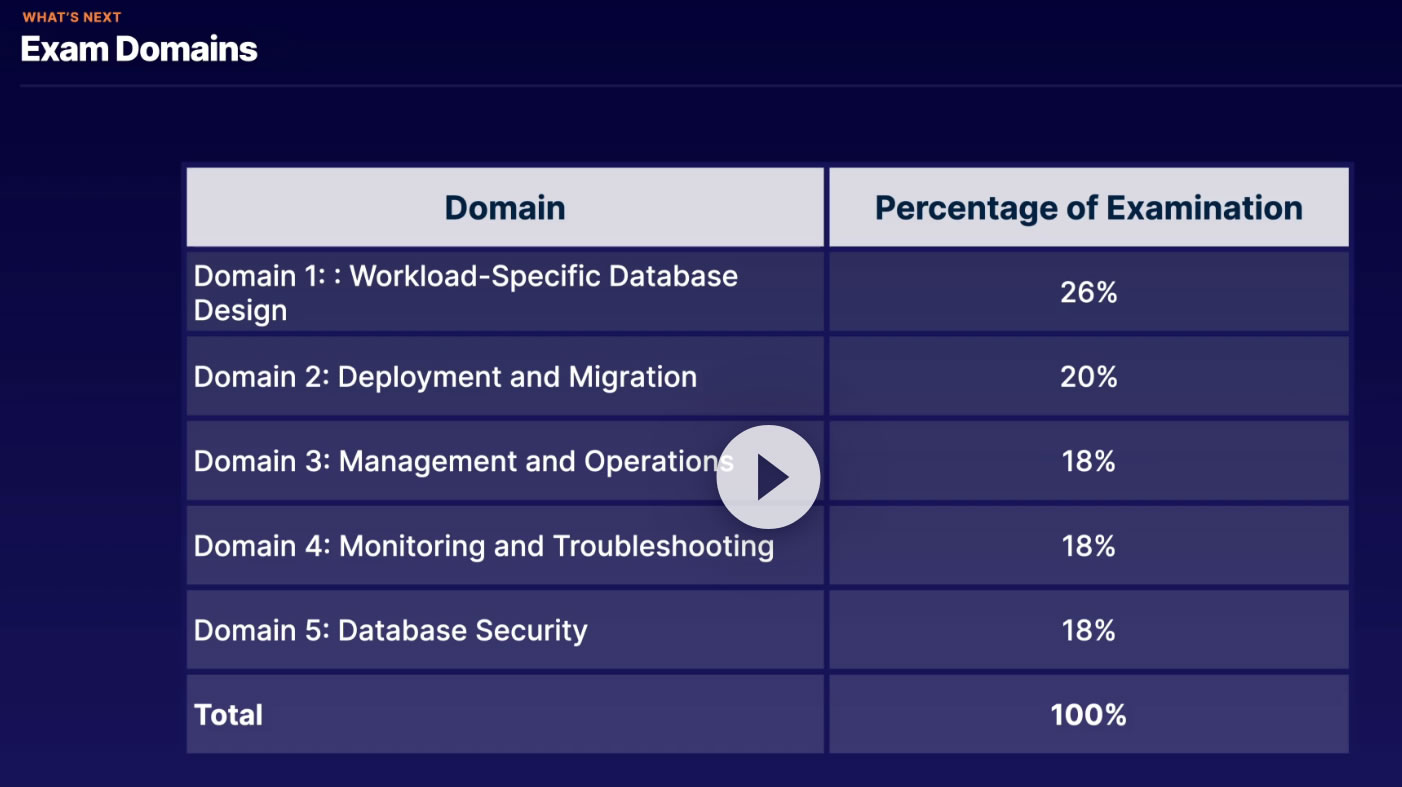1402x787 pixels.
Task: Select the "Domain" column header
Action: pos(505,208)
